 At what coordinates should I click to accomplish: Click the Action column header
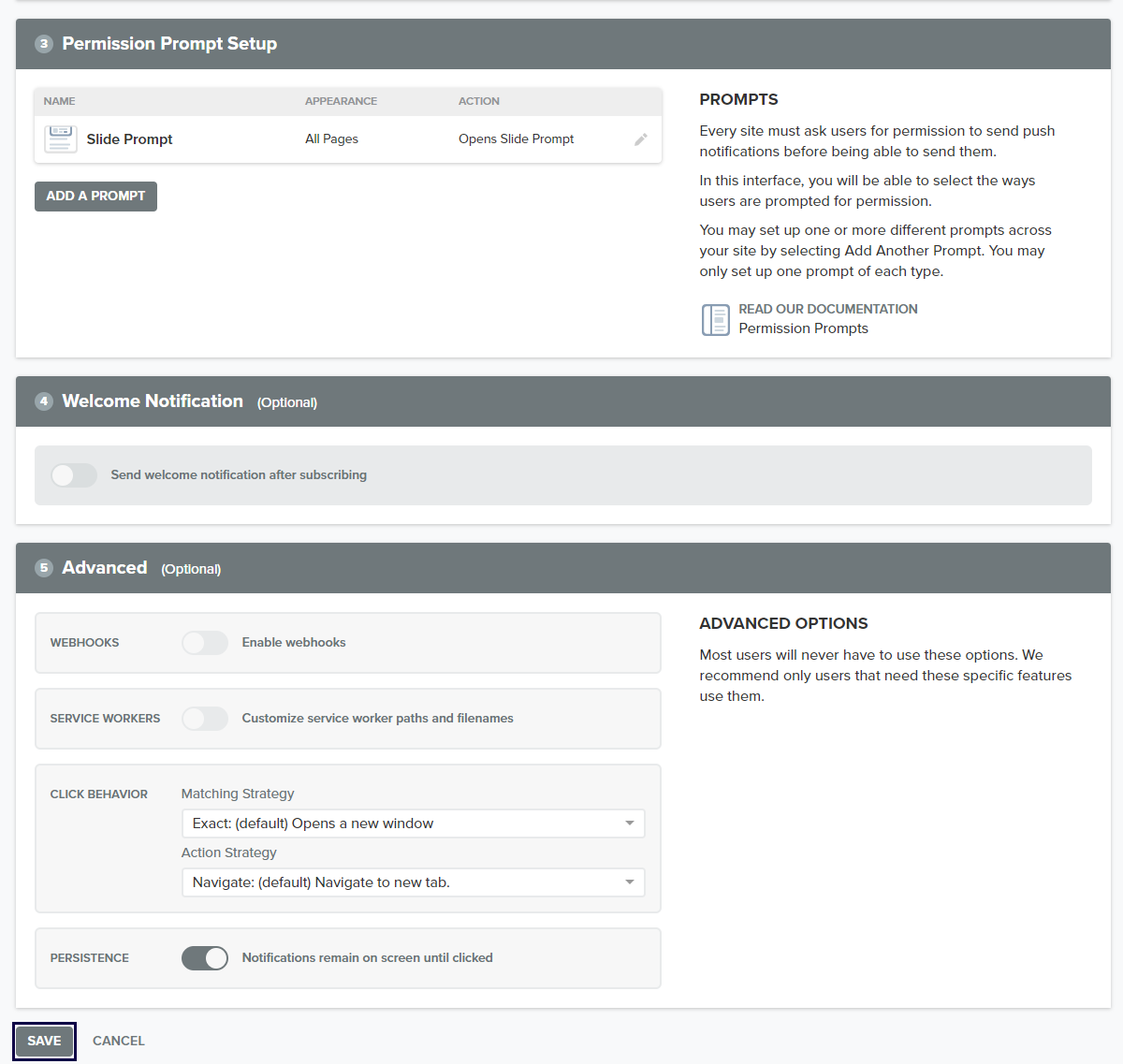click(x=478, y=101)
